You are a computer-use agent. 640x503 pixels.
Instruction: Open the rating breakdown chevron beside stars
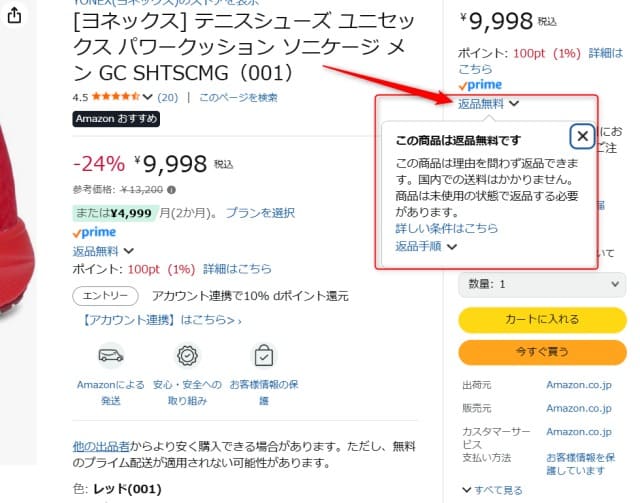[148, 97]
